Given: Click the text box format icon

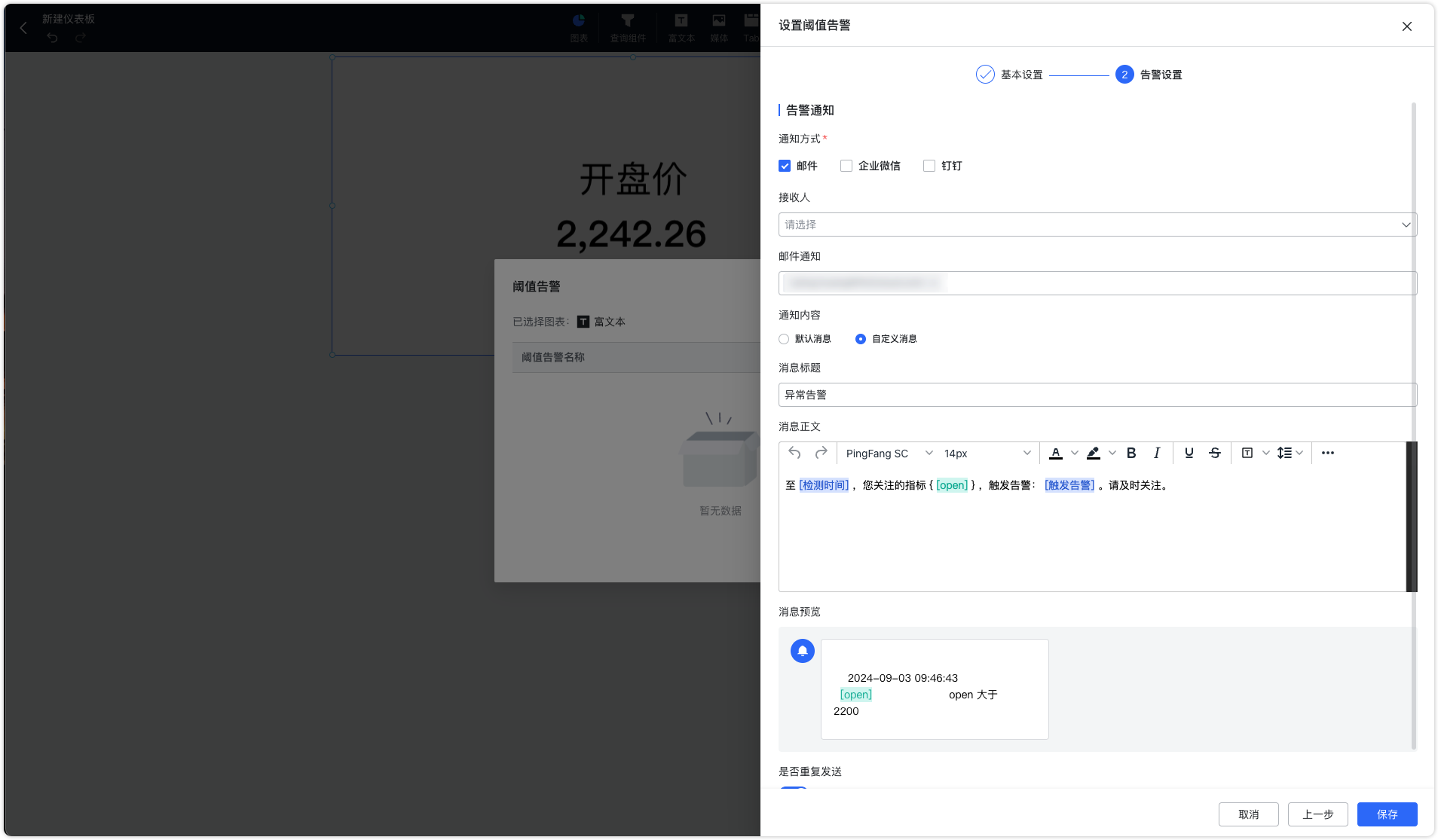Looking at the screenshot, I should [x=1247, y=453].
